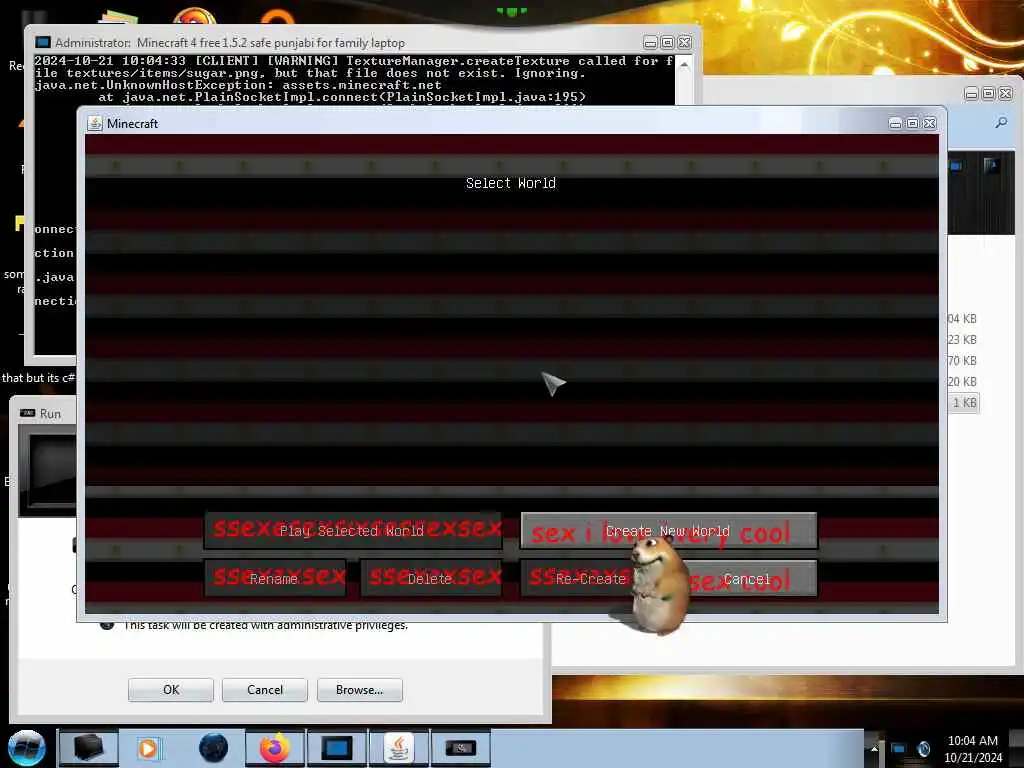Click Browse... in the Run dialog
The height and width of the screenshot is (768, 1024).
(359, 690)
